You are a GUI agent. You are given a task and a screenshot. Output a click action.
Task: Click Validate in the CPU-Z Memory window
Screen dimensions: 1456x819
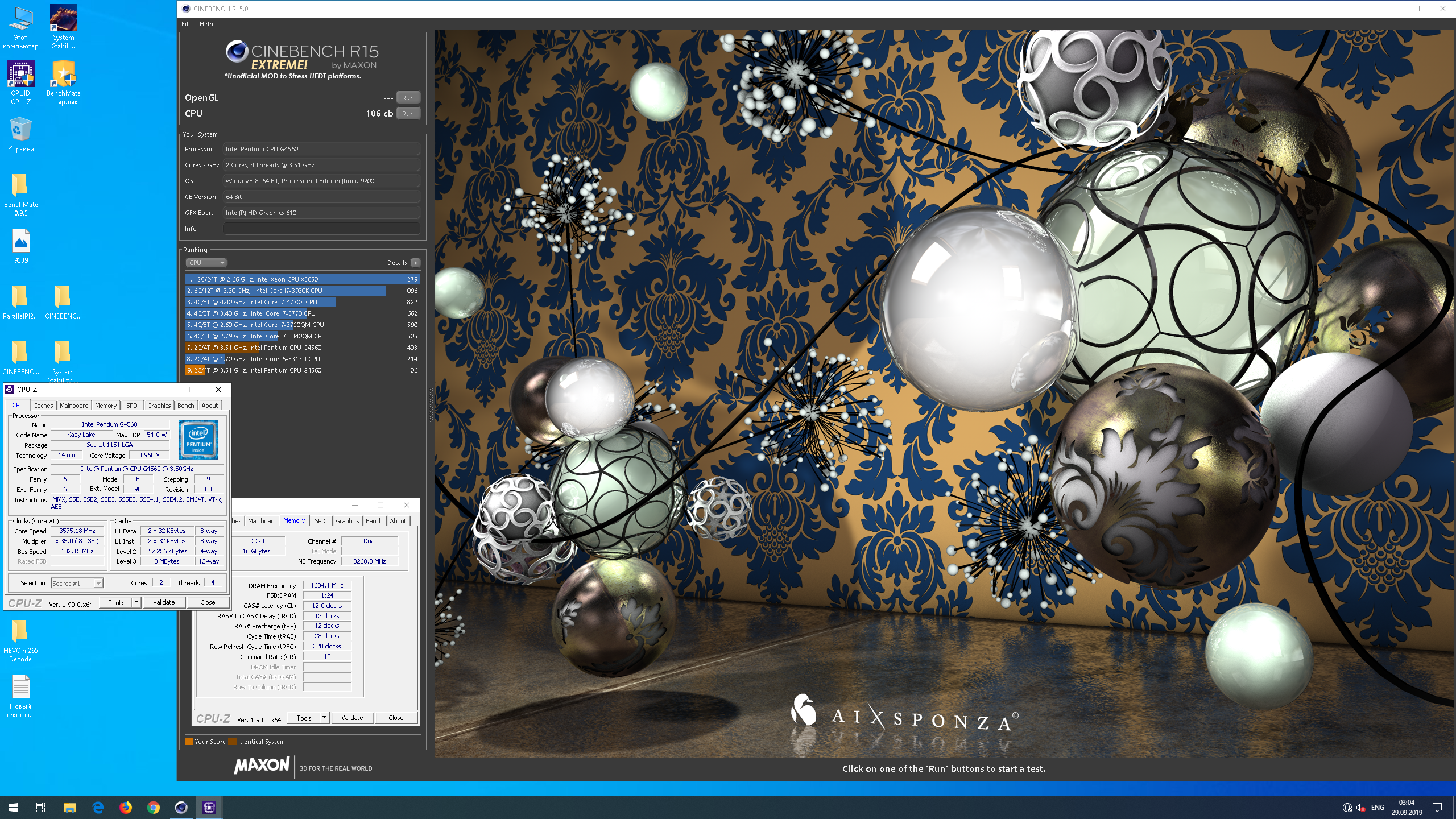352,718
